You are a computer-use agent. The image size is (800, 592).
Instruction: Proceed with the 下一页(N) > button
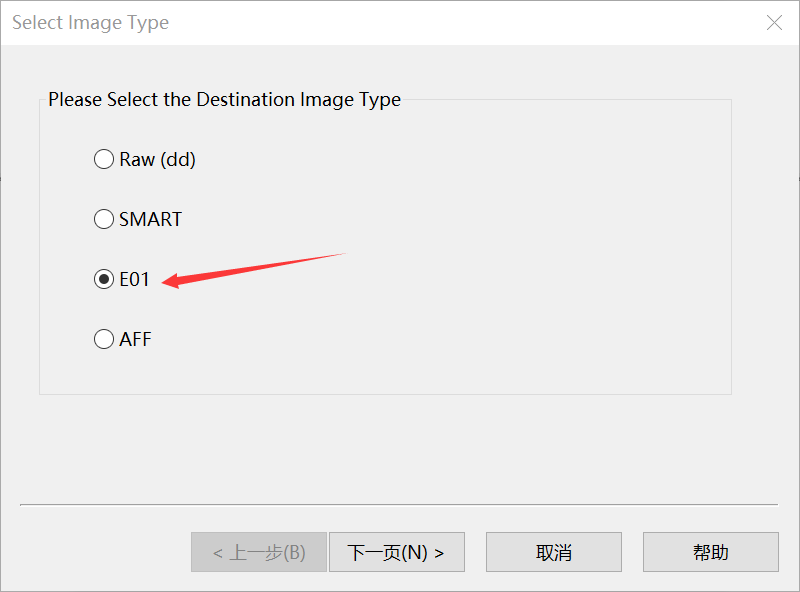click(396, 552)
